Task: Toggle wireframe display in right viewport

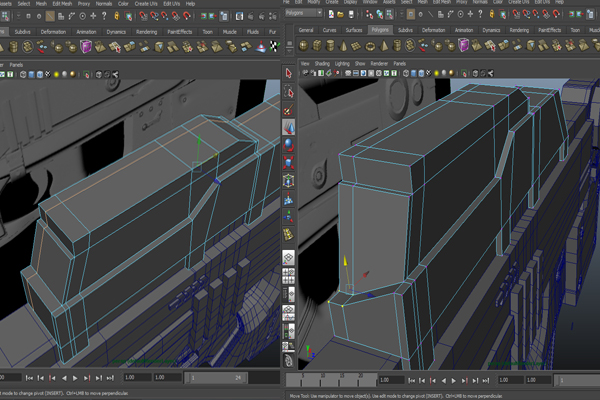Action: [406, 73]
